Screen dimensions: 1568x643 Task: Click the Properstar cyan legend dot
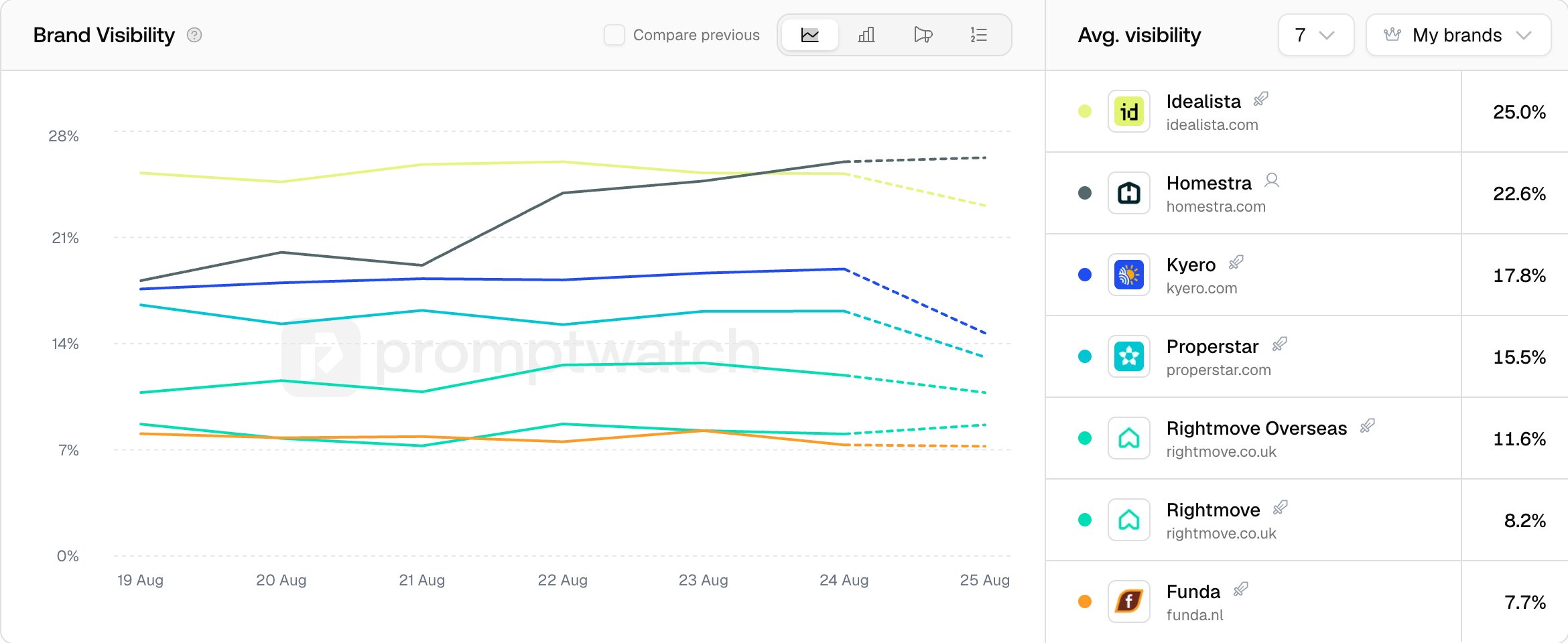pos(1085,356)
